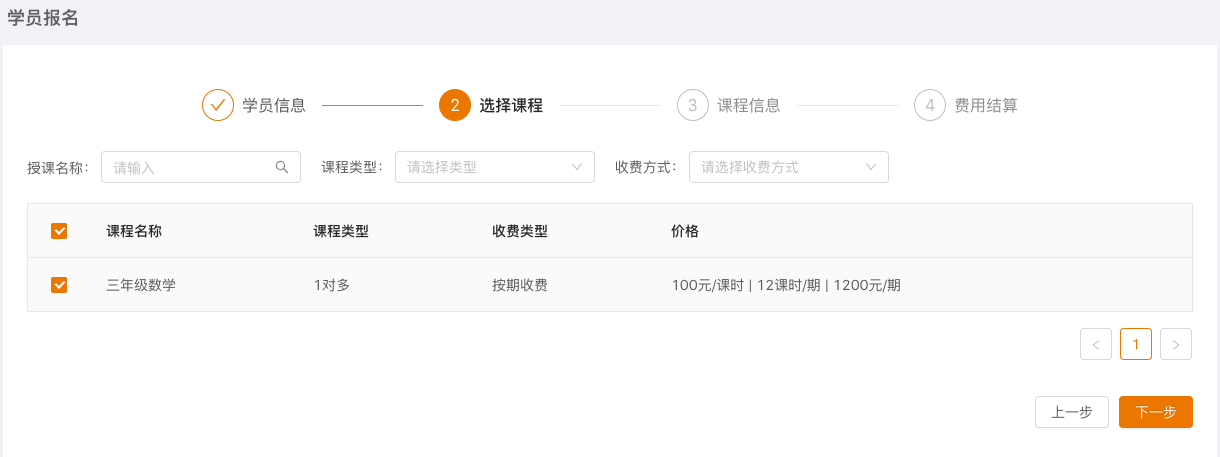
Task: Select the 费用结算 step label
Action: [x=986, y=105]
